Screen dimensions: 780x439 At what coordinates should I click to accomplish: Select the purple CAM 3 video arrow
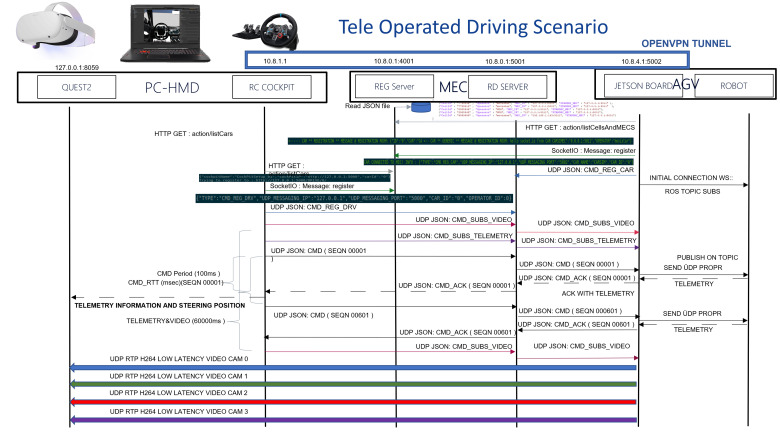coord(353,420)
